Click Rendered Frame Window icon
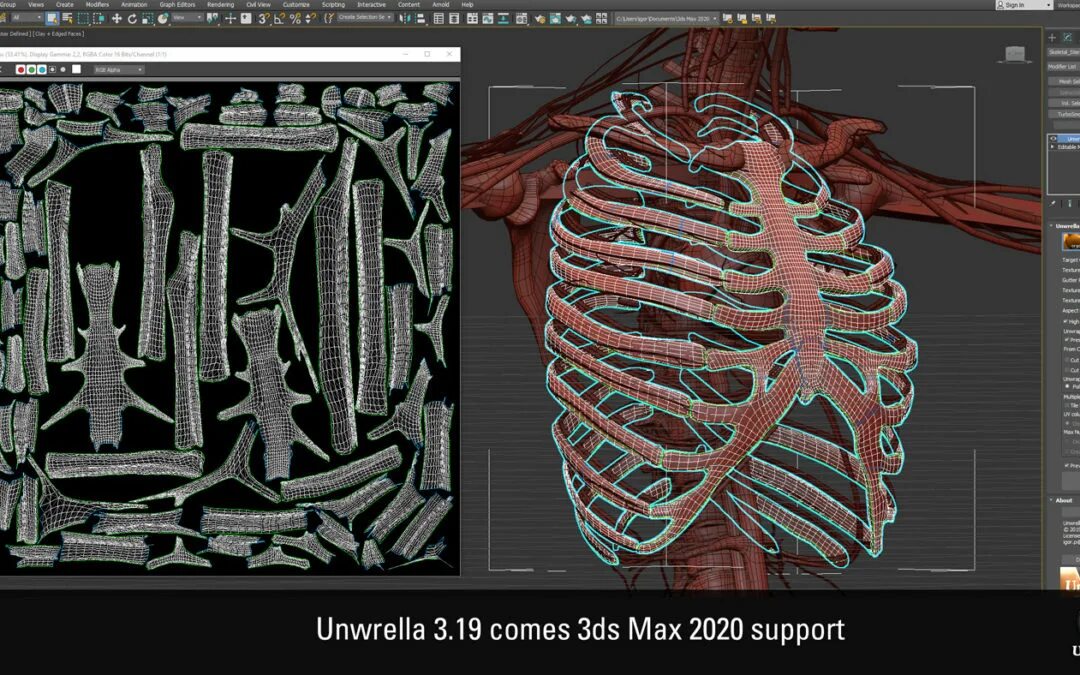Viewport: 1080px width, 675px height. click(555, 19)
